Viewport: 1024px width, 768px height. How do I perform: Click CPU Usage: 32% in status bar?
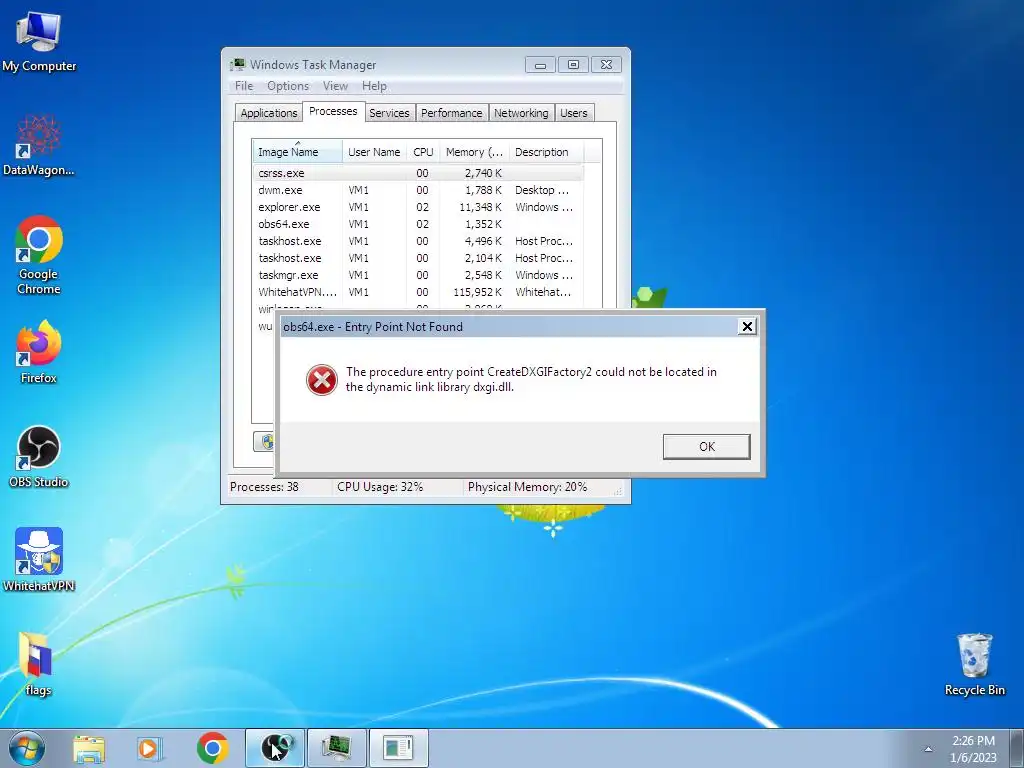click(380, 487)
